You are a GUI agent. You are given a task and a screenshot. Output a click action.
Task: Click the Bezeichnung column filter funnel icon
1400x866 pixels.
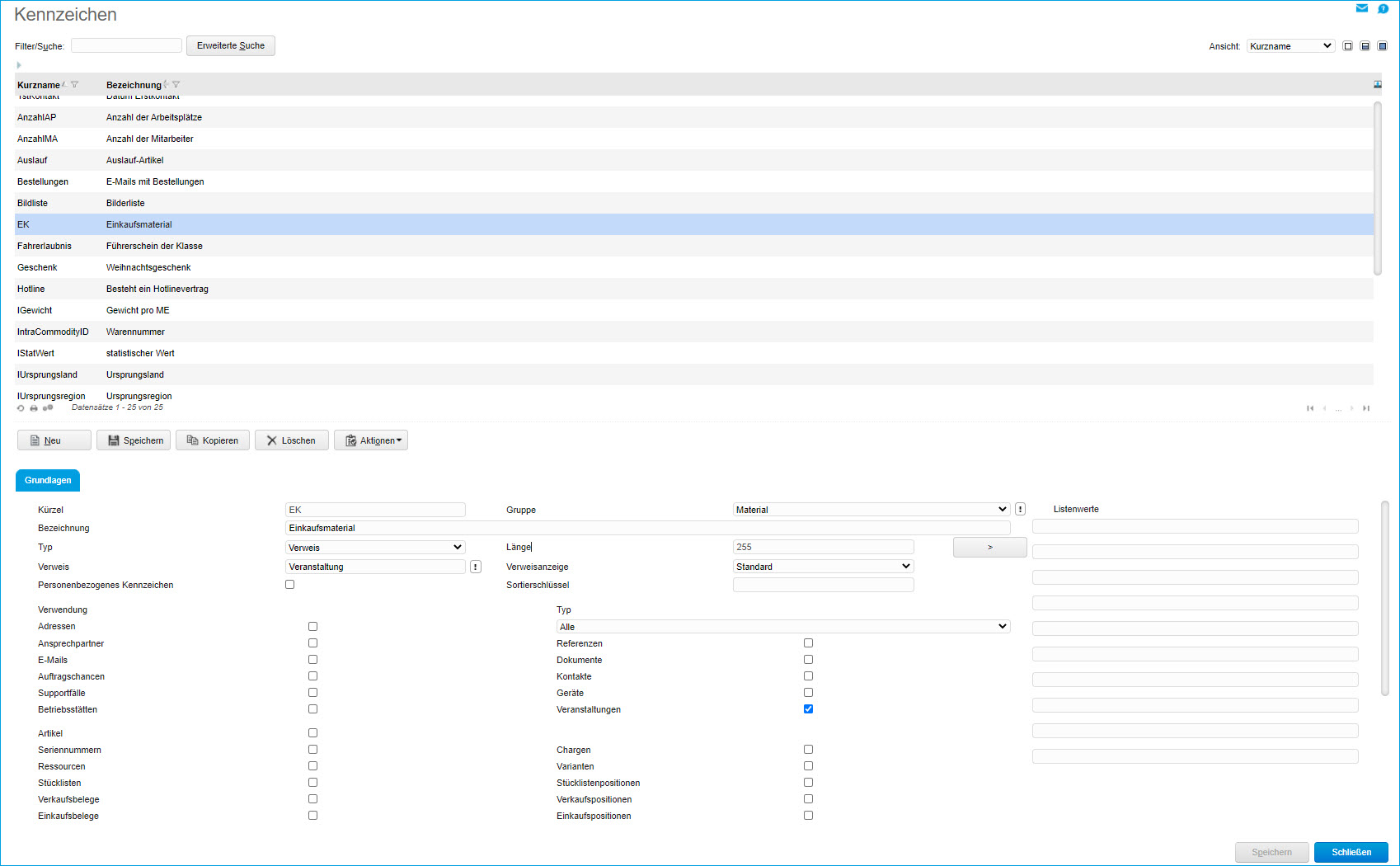point(176,85)
